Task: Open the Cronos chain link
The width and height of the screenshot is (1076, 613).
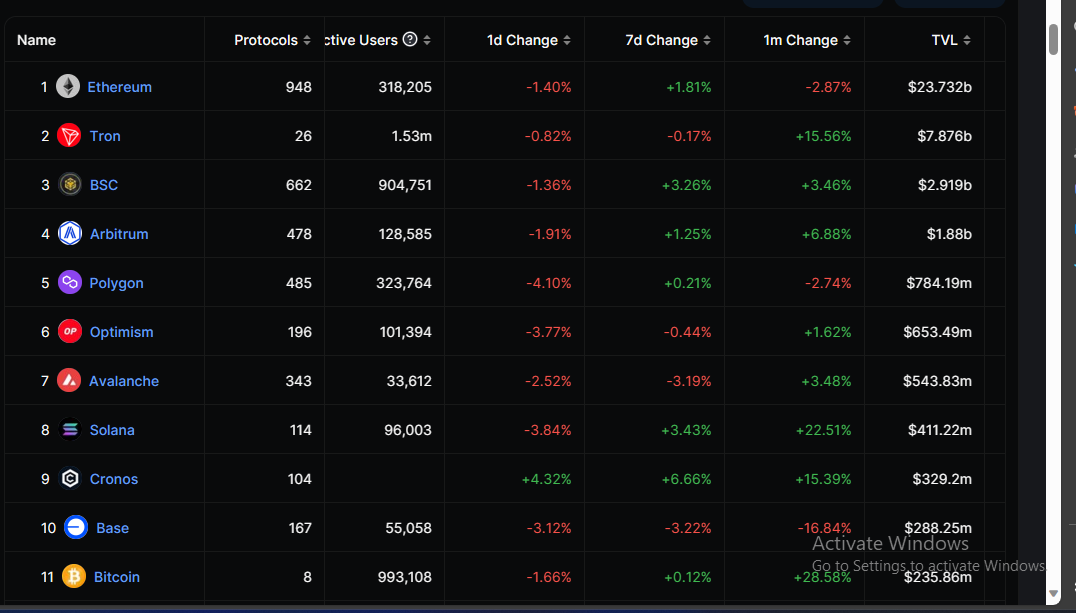Action: coord(114,479)
